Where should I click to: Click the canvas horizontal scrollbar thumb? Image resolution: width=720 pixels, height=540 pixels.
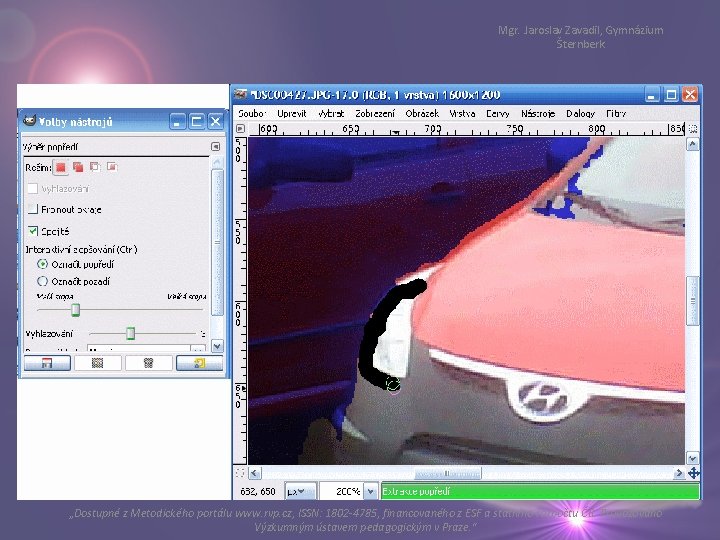coord(448,473)
